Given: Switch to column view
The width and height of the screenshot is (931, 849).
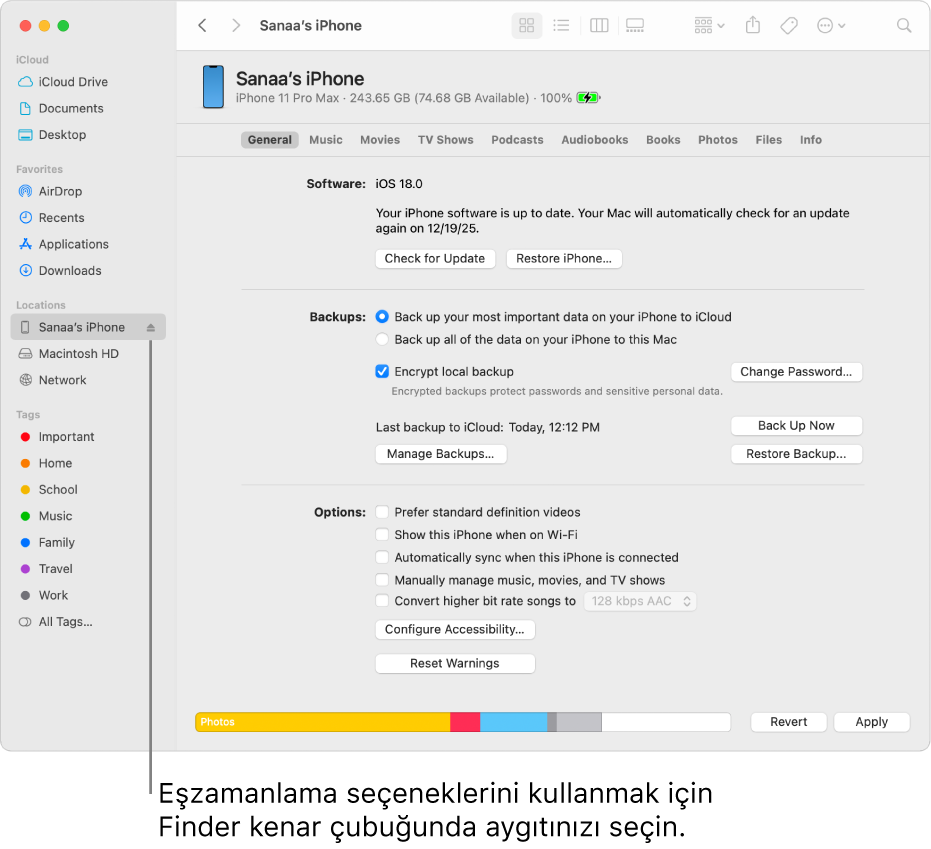Looking at the screenshot, I should pyautogui.click(x=599, y=26).
